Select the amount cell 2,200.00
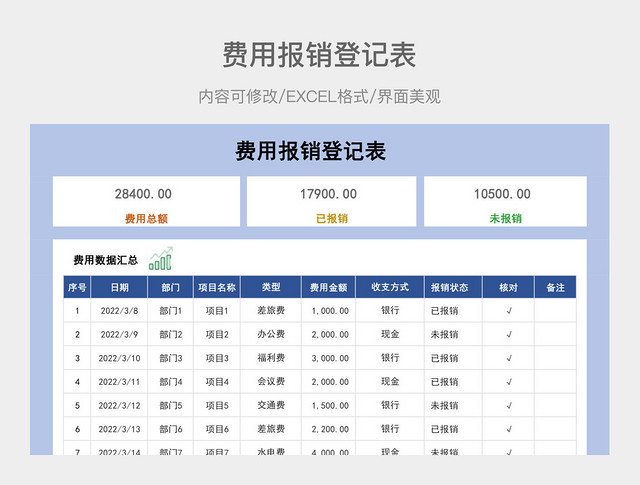The height and width of the screenshot is (485, 640). [330, 429]
